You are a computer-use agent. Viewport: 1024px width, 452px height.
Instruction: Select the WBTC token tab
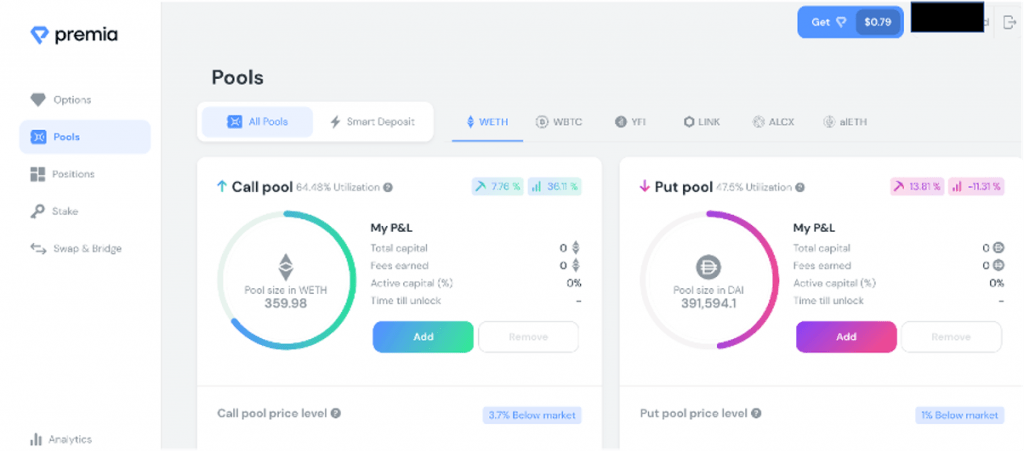(x=559, y=122)
